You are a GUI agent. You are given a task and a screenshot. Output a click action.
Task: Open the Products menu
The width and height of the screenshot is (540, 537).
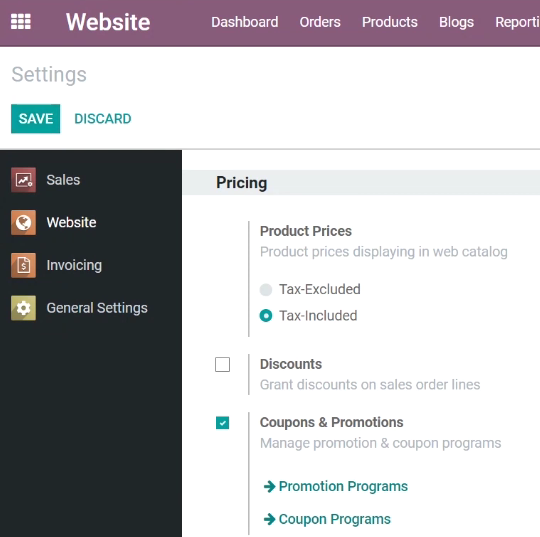click(x=390, y=22)
